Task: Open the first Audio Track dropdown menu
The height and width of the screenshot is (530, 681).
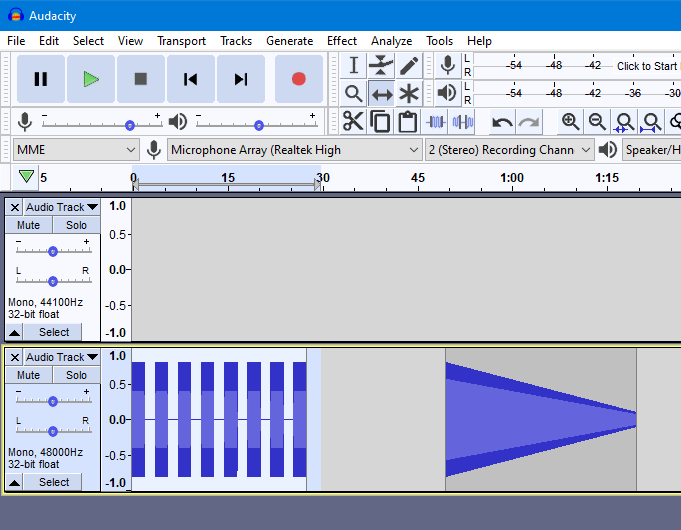Action: [62, 207]
